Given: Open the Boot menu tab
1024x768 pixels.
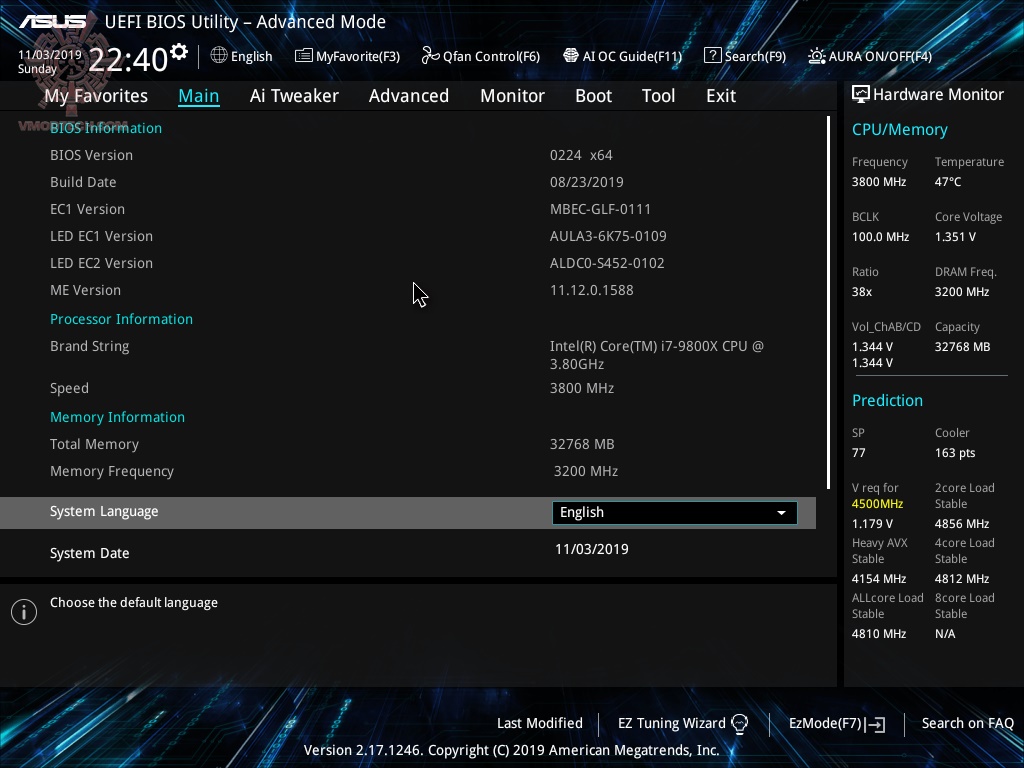Looking at the screenshot, I should [x=593, y=95].
